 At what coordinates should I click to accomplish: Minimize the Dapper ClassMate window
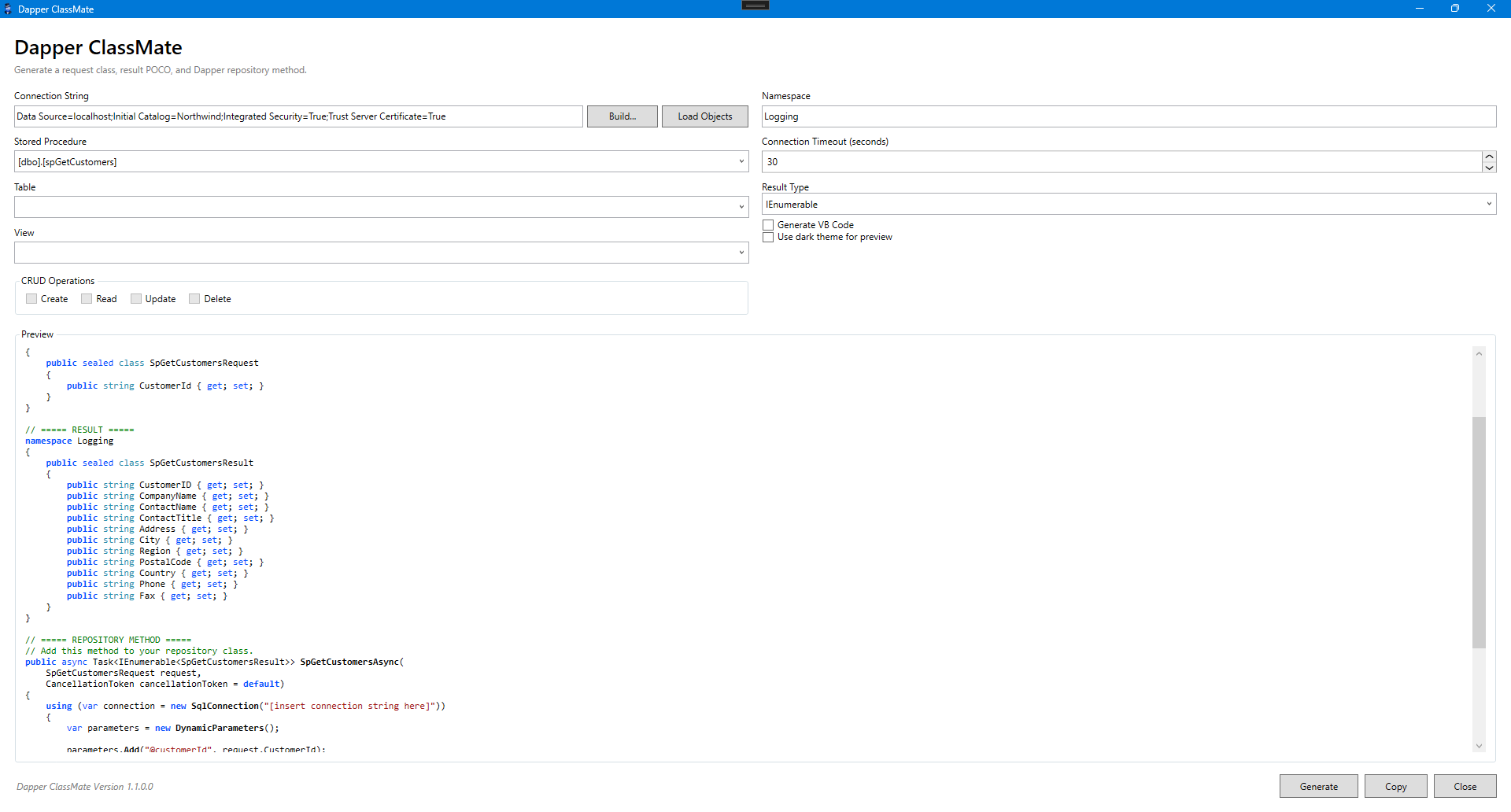[x=1419, y=9]
